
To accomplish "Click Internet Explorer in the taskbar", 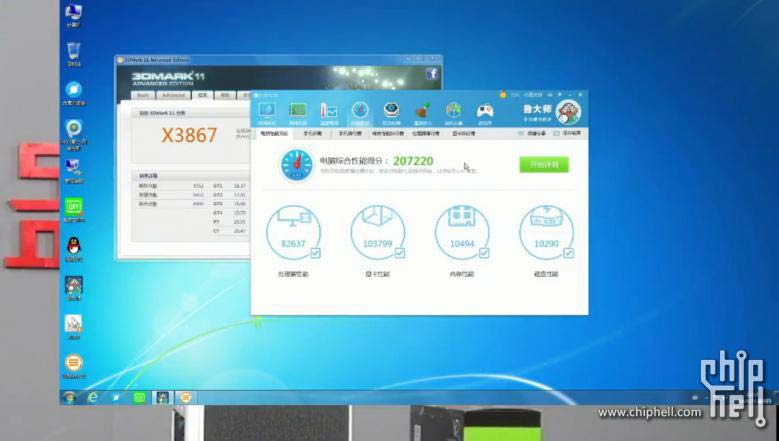I will coord(94,397).
